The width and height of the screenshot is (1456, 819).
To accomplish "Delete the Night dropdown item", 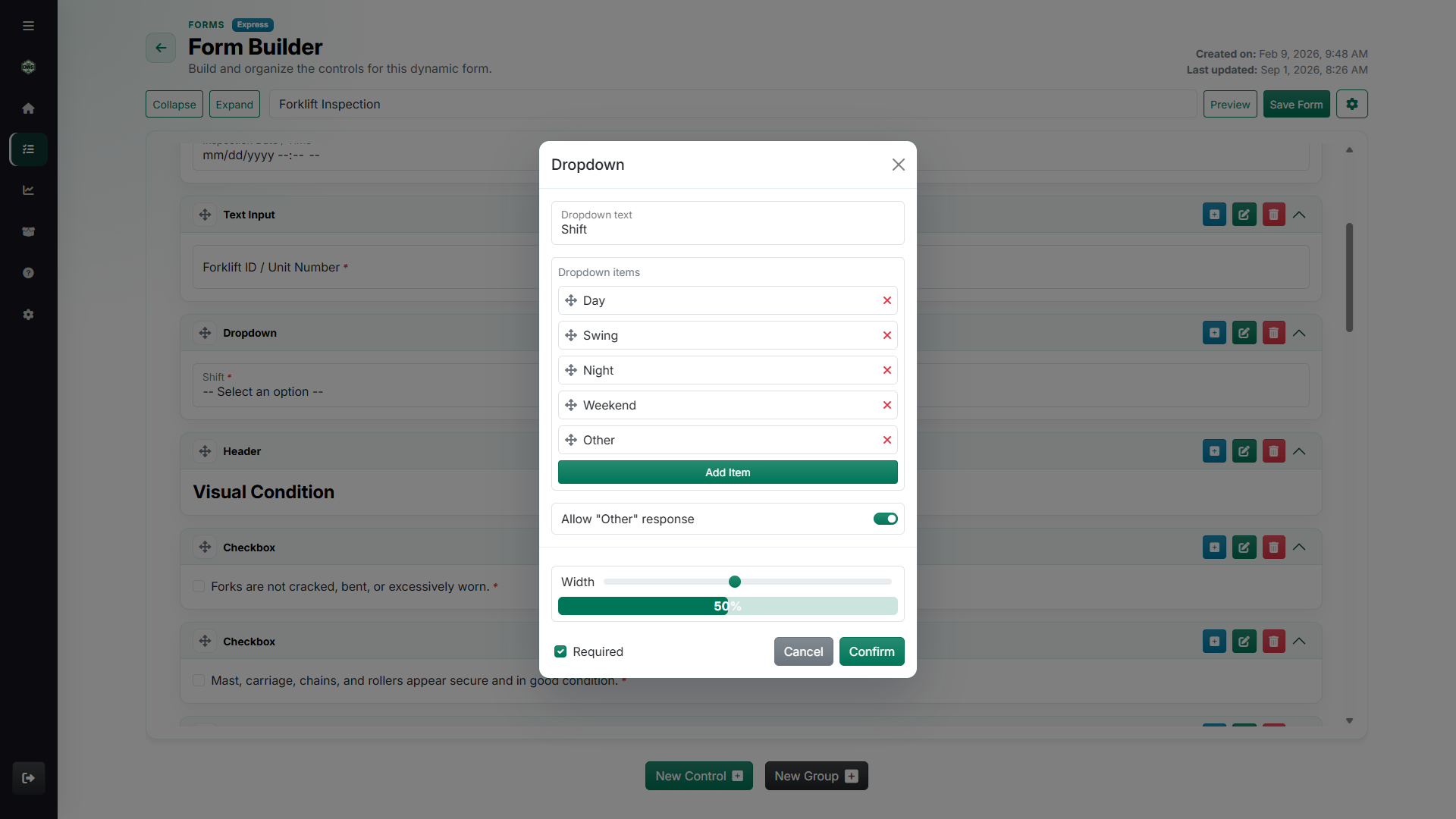I will point(886,370).
